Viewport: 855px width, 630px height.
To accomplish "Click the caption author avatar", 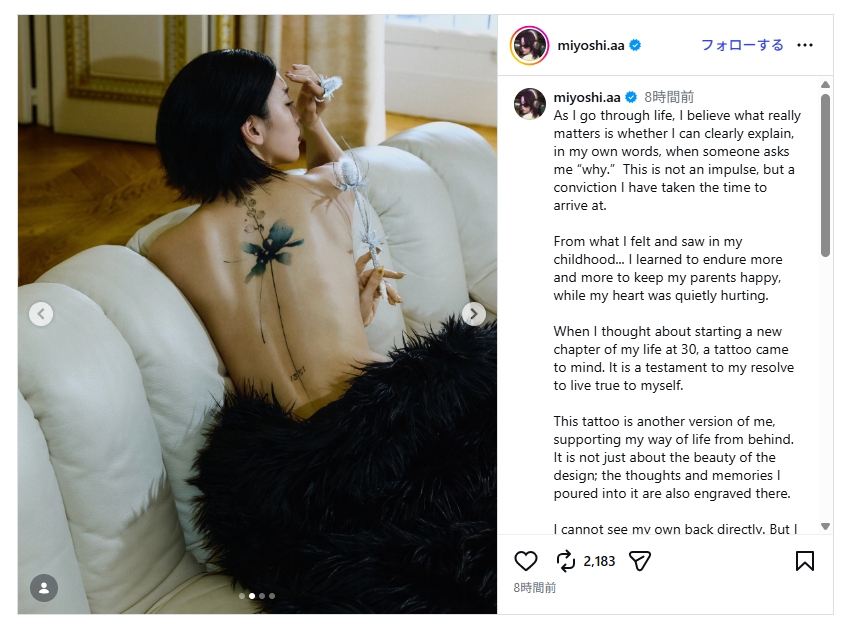I will [x=530, y=104].
